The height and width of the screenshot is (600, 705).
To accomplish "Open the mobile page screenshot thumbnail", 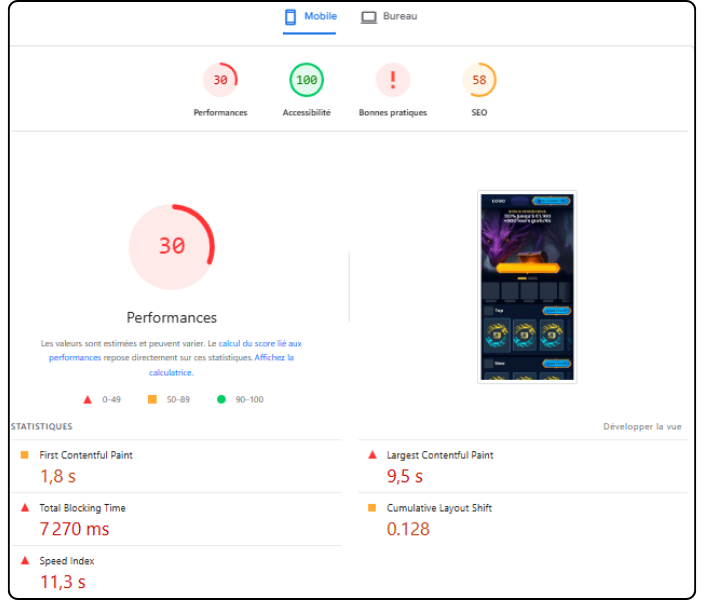I will point(527,285).
